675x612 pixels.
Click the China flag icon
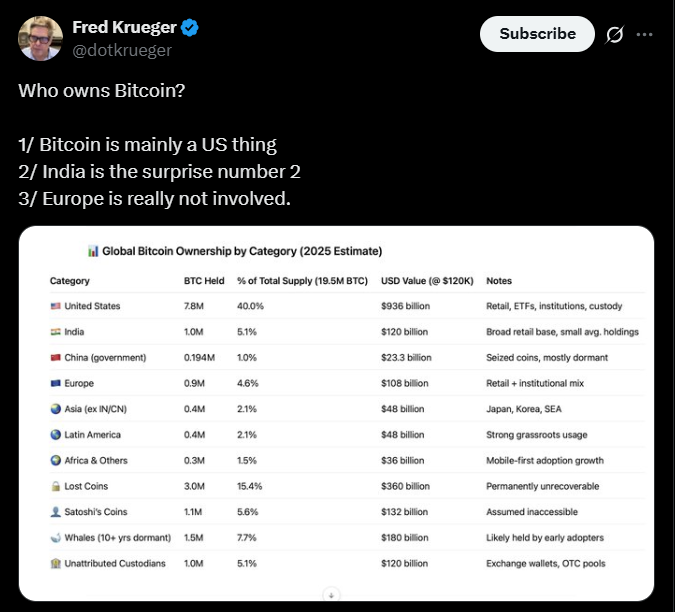click(x=56, y=358)
